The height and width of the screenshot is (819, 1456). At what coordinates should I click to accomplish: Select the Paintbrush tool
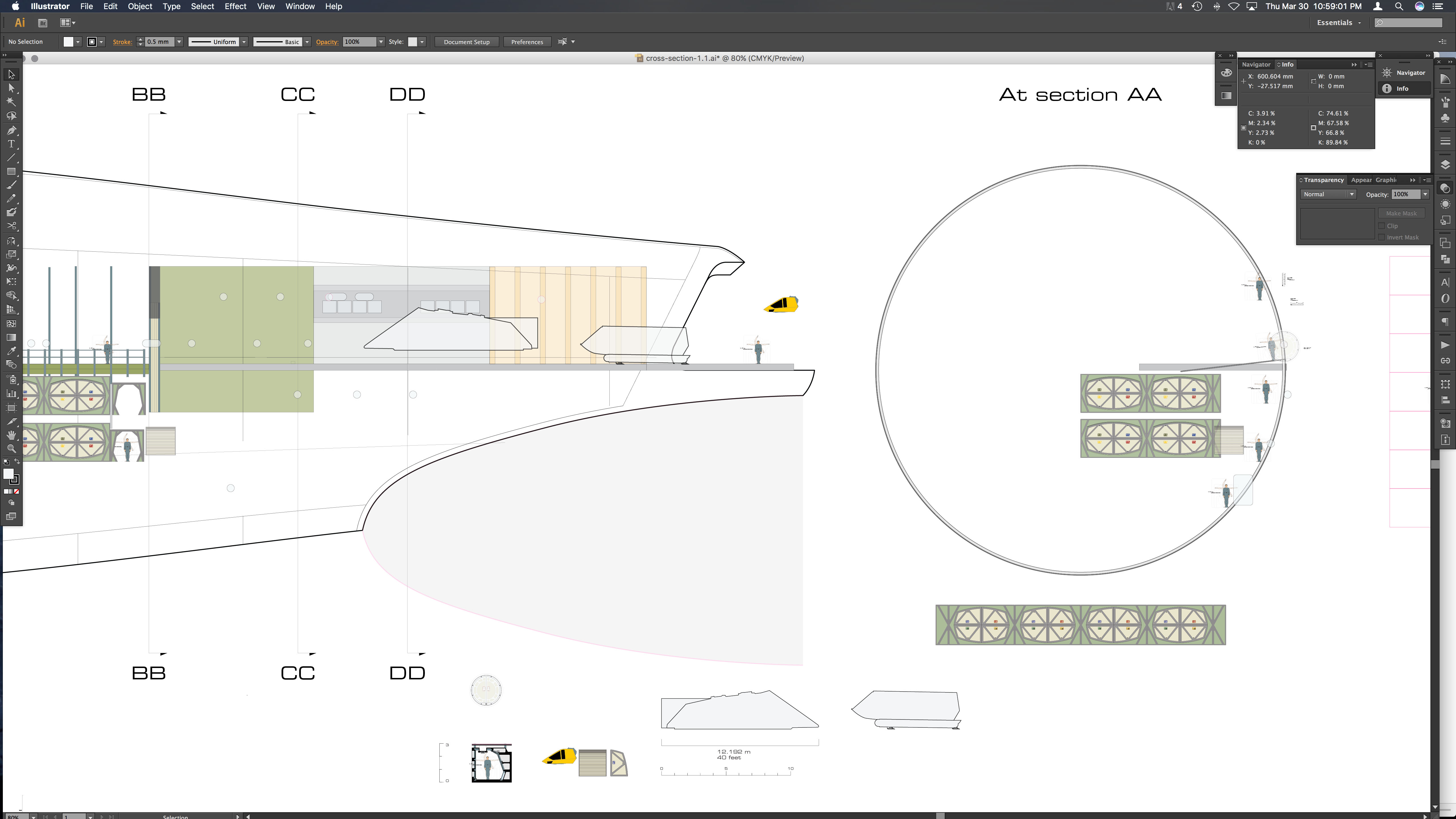[x=11, y=185]
